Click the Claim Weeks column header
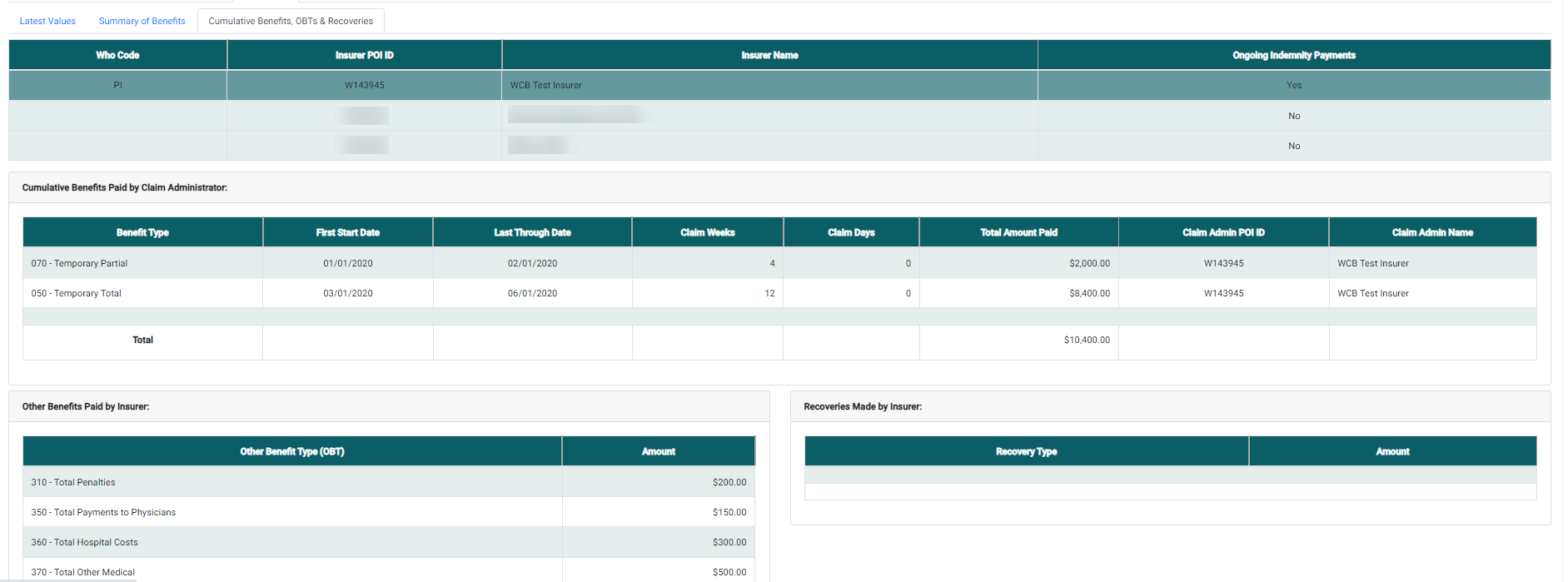The width and height of the screenshot is (1568, 582). tap(707, 232)
